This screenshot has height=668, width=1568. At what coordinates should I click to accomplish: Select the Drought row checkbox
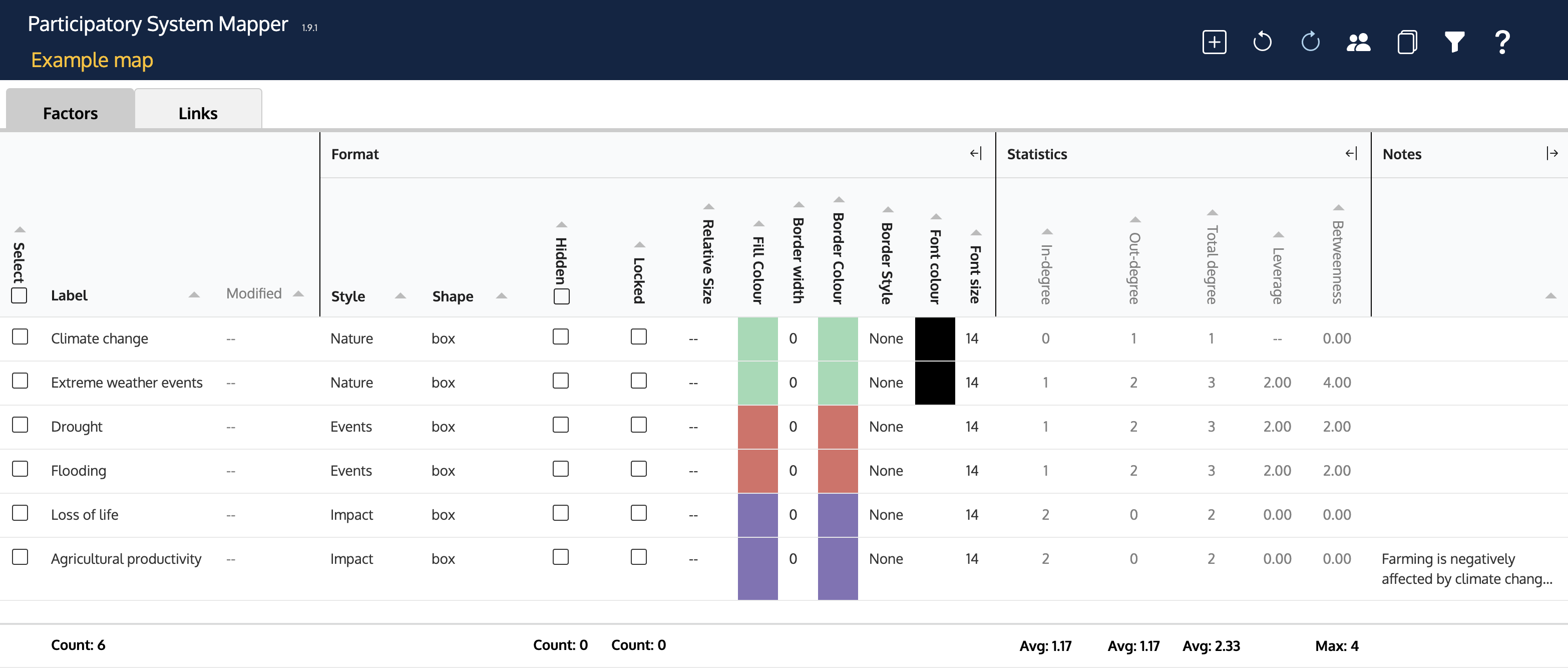point(20,425)
